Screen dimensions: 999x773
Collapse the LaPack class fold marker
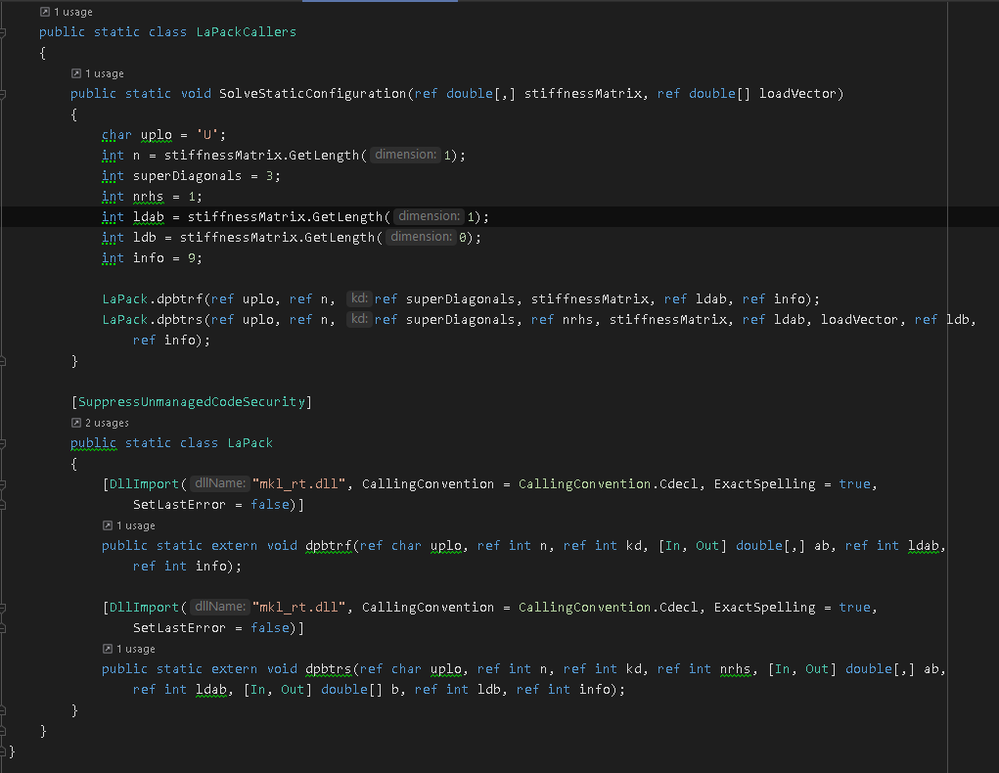3,443
